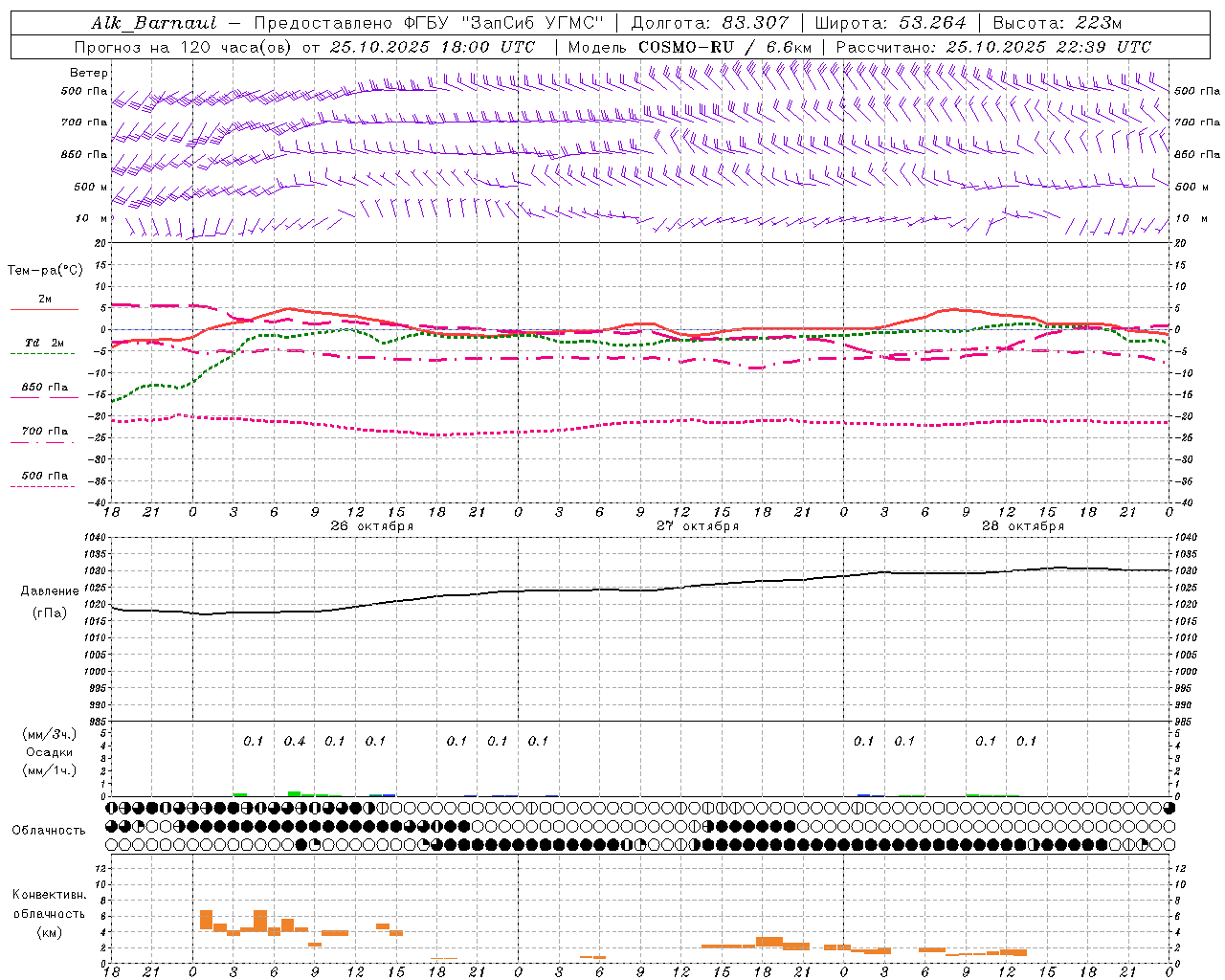Click the Рассчитано: 25.10.2025 22:39 UTC timestamp
The width and height of the screenshot is (1225, 980).
click(993, 47)
